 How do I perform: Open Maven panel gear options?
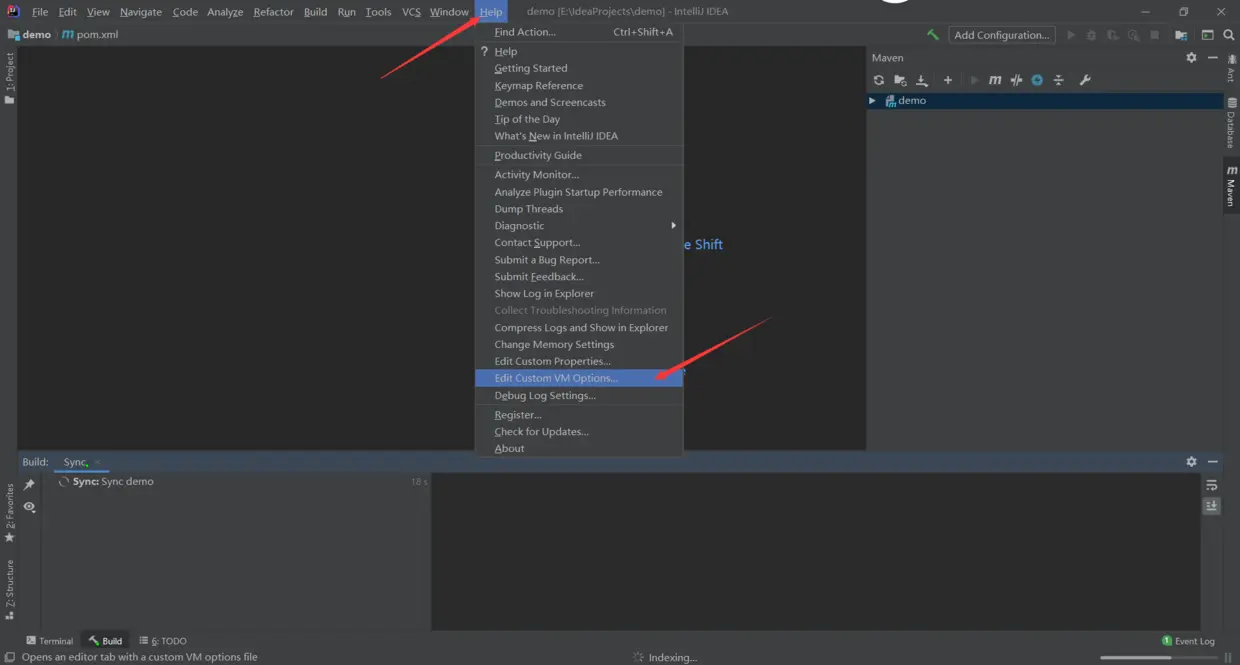point(1191,58)
